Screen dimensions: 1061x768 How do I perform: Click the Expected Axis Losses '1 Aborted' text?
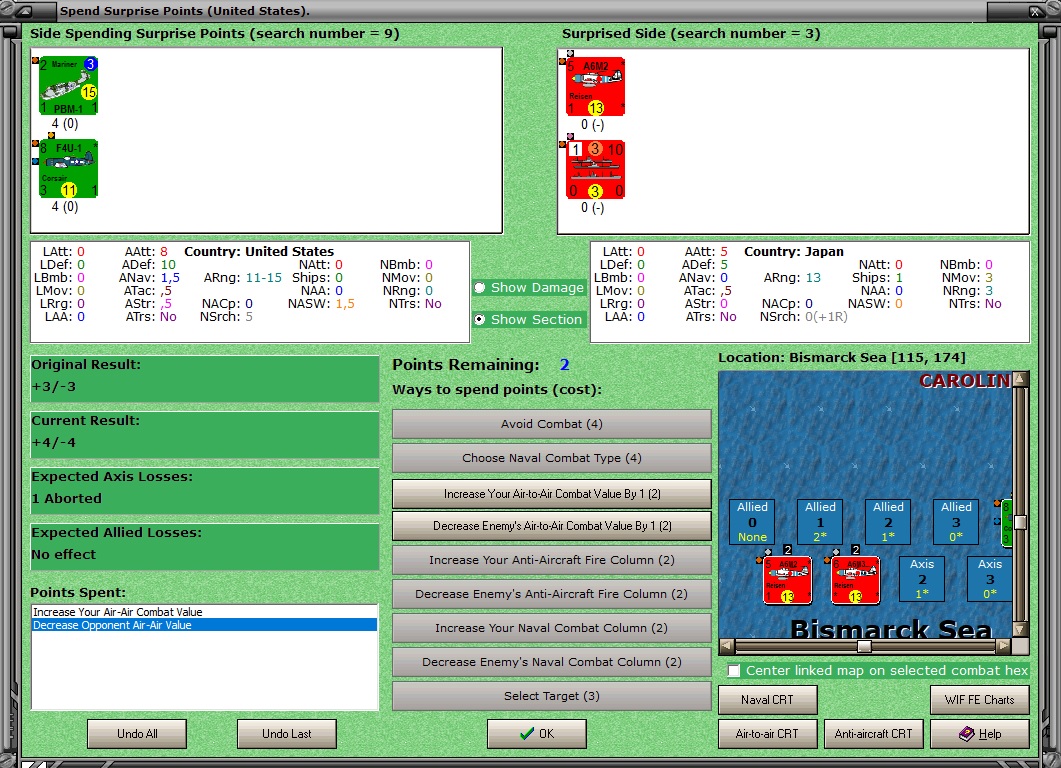point(66,499)
